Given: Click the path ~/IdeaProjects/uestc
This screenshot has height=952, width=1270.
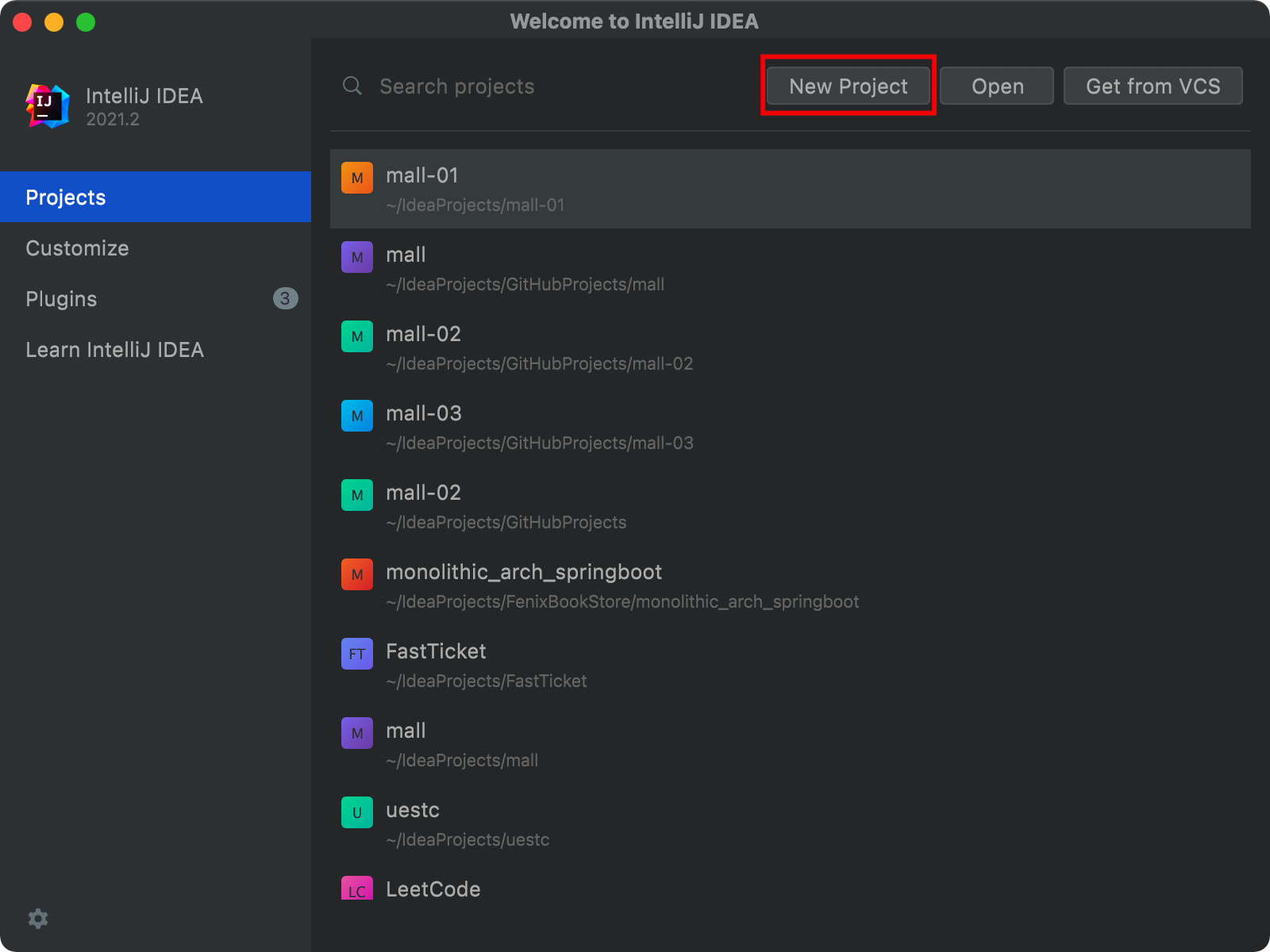Looking at the screenshot, I should (468, 839).
